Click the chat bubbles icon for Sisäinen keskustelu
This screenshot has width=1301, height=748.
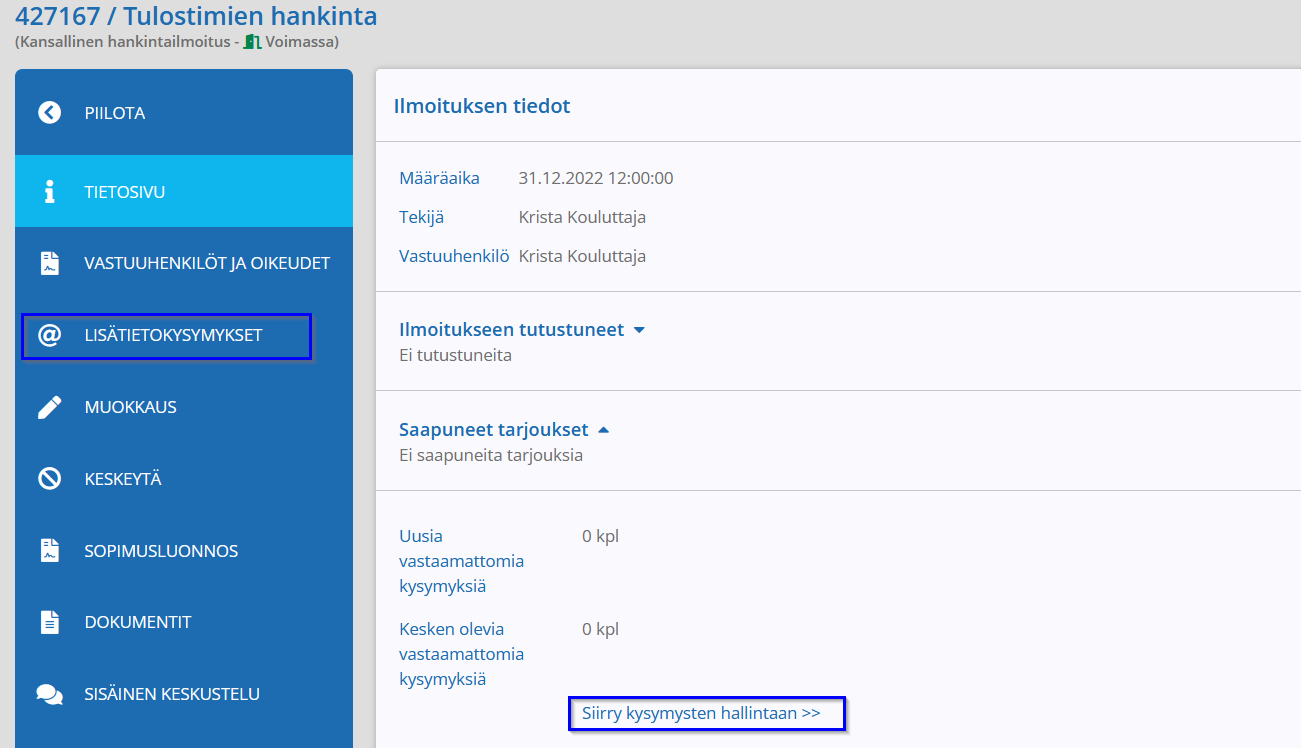(49, 694)
